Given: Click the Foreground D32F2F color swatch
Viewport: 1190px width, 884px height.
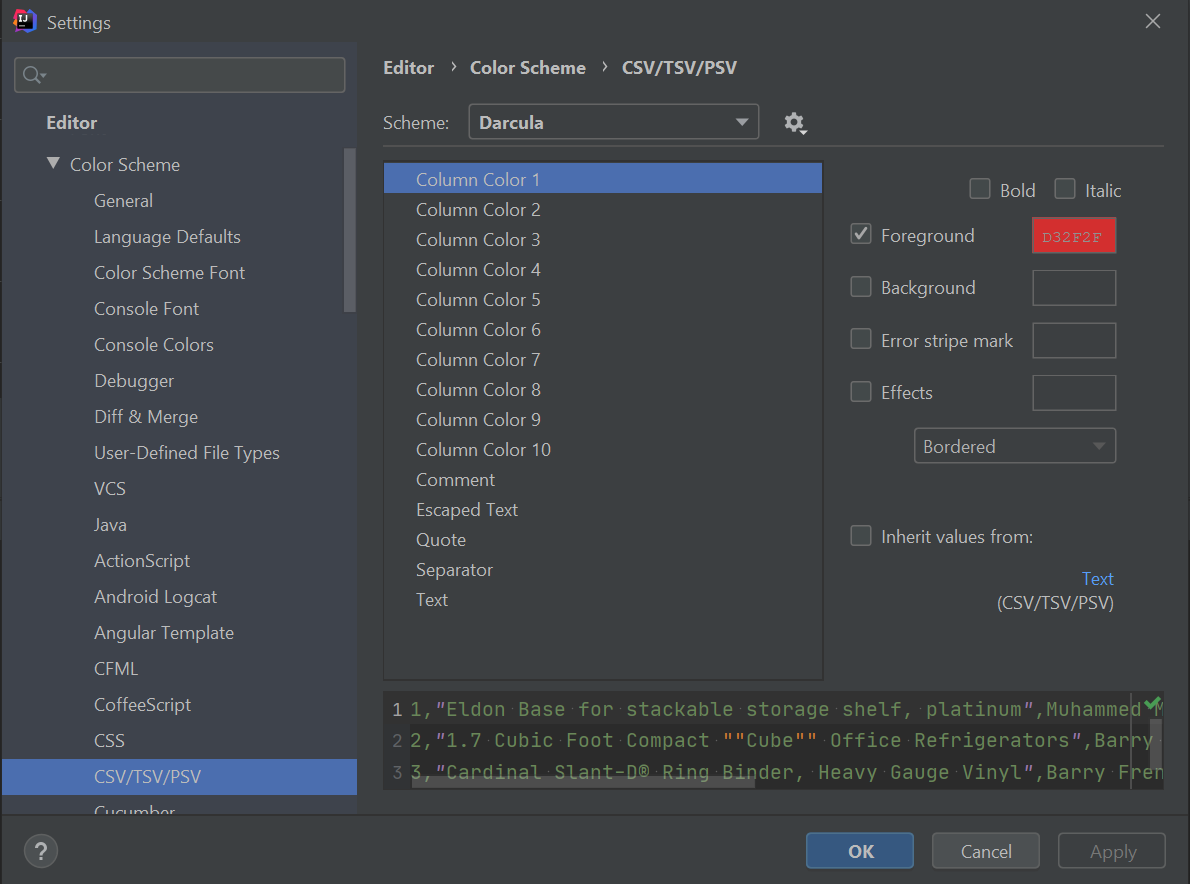Looking at the screenshot, I should click(1074, 236).
